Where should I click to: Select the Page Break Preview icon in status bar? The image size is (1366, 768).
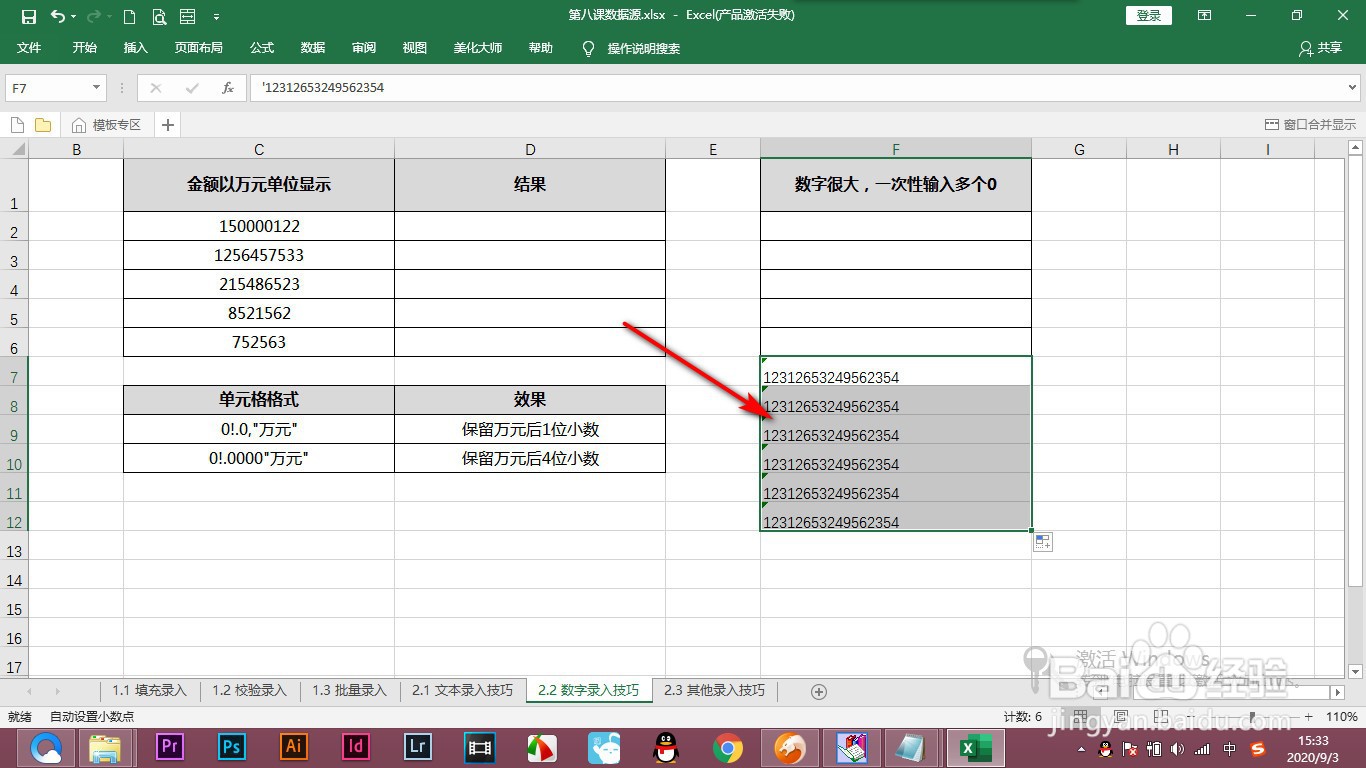(1160, 716)
